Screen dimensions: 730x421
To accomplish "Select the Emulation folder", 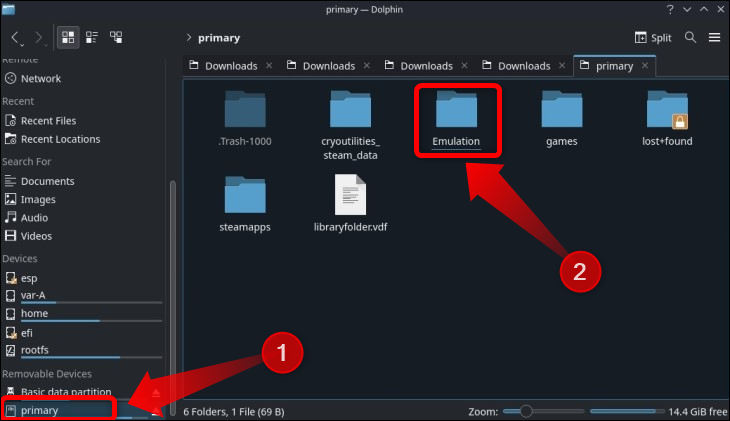I will click(x=456, y=114).
